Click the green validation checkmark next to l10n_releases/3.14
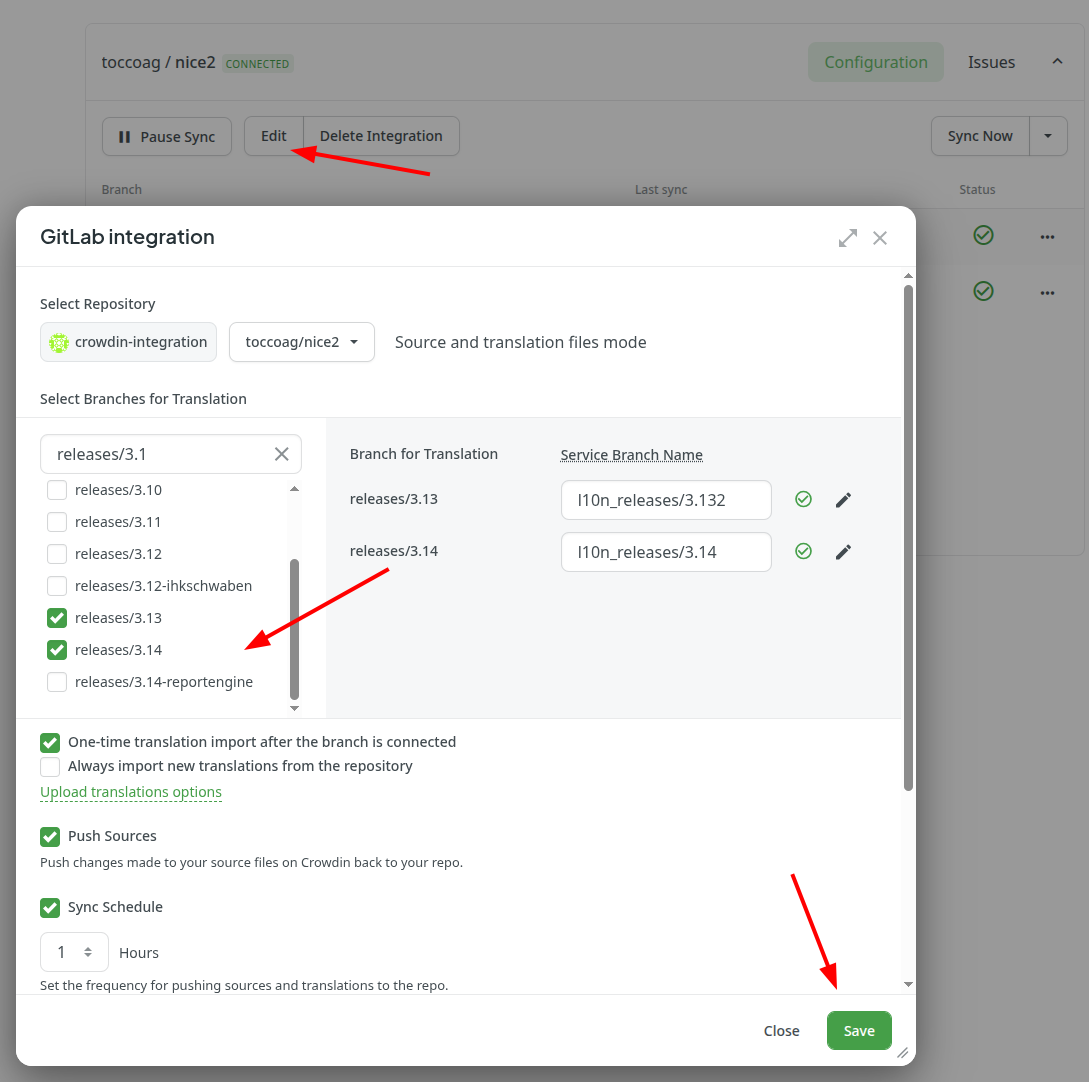Image resolution: width=1089 pixels, height=1082 pixels. 803,551
